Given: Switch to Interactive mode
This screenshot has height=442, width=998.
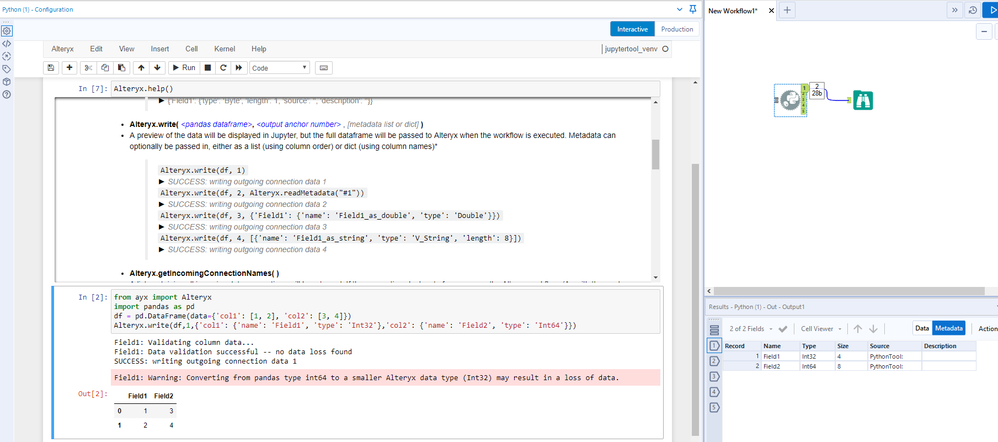Looking at the screenshot, I should [x=632, y=29].
